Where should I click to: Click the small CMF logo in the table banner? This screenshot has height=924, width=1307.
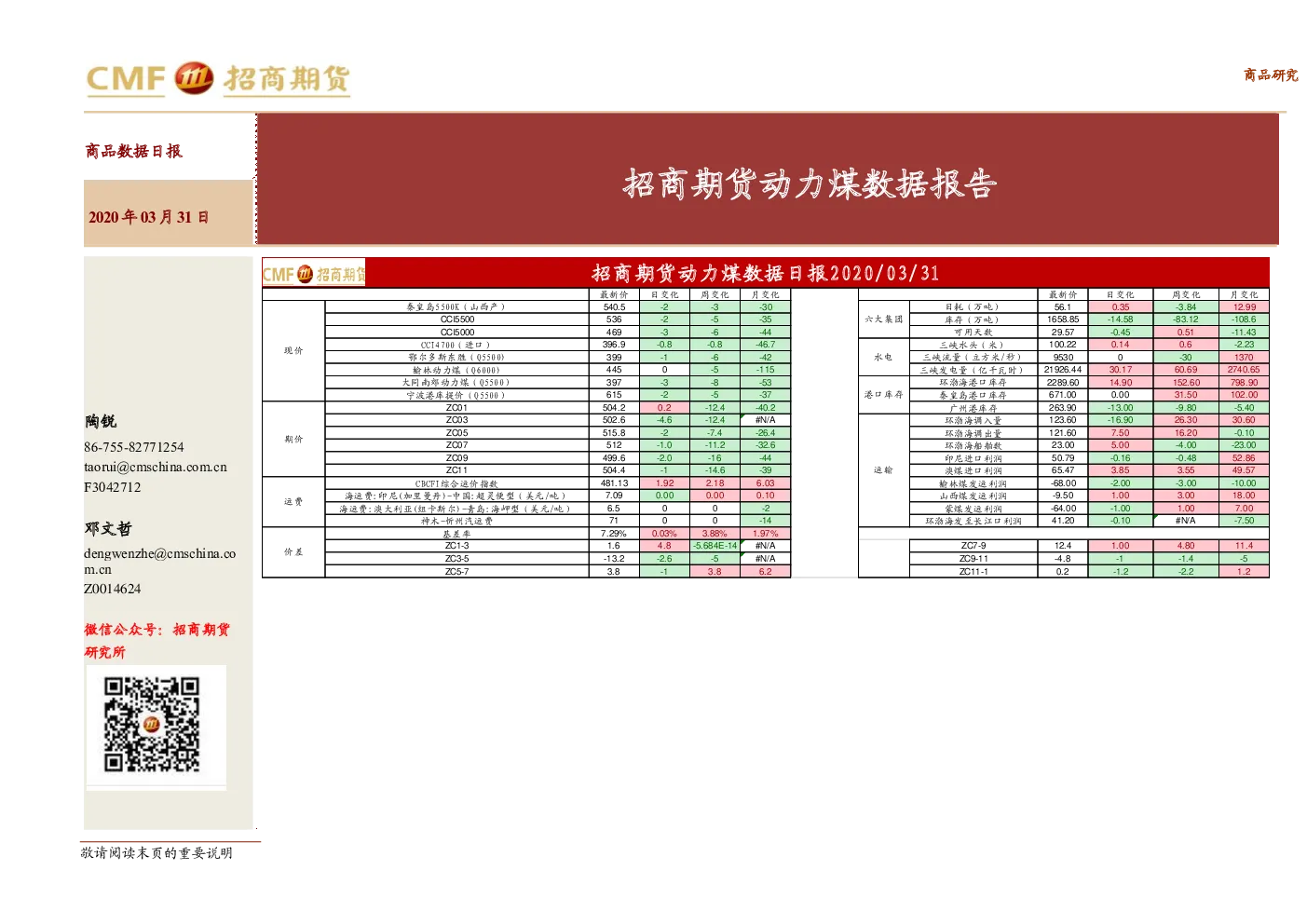click(x=314, y=274)
